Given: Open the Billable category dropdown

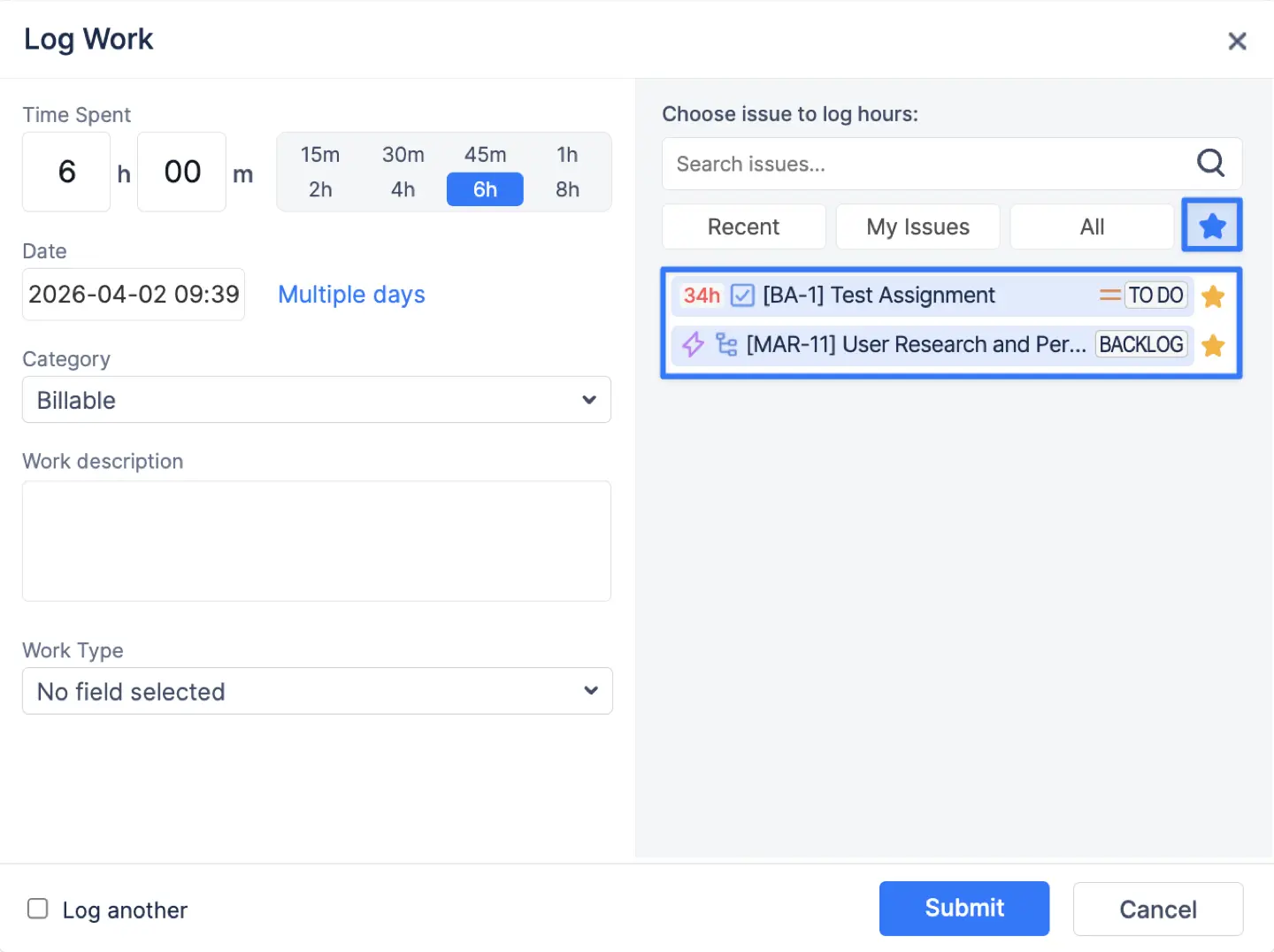Looking at the screenshot, I should [316, 400].
